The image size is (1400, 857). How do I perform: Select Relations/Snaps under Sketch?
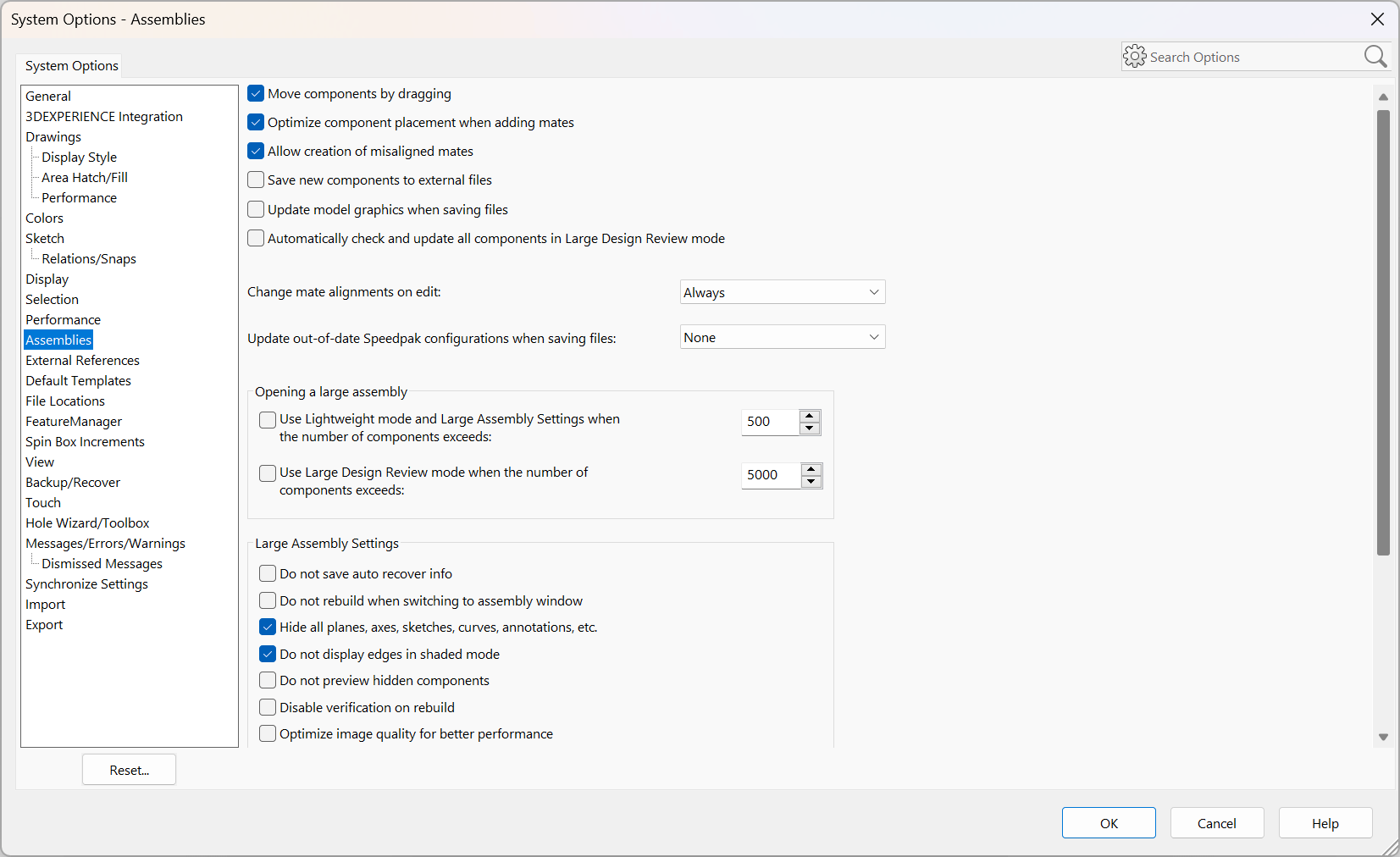pyautogui.click(x=89, y=258)
